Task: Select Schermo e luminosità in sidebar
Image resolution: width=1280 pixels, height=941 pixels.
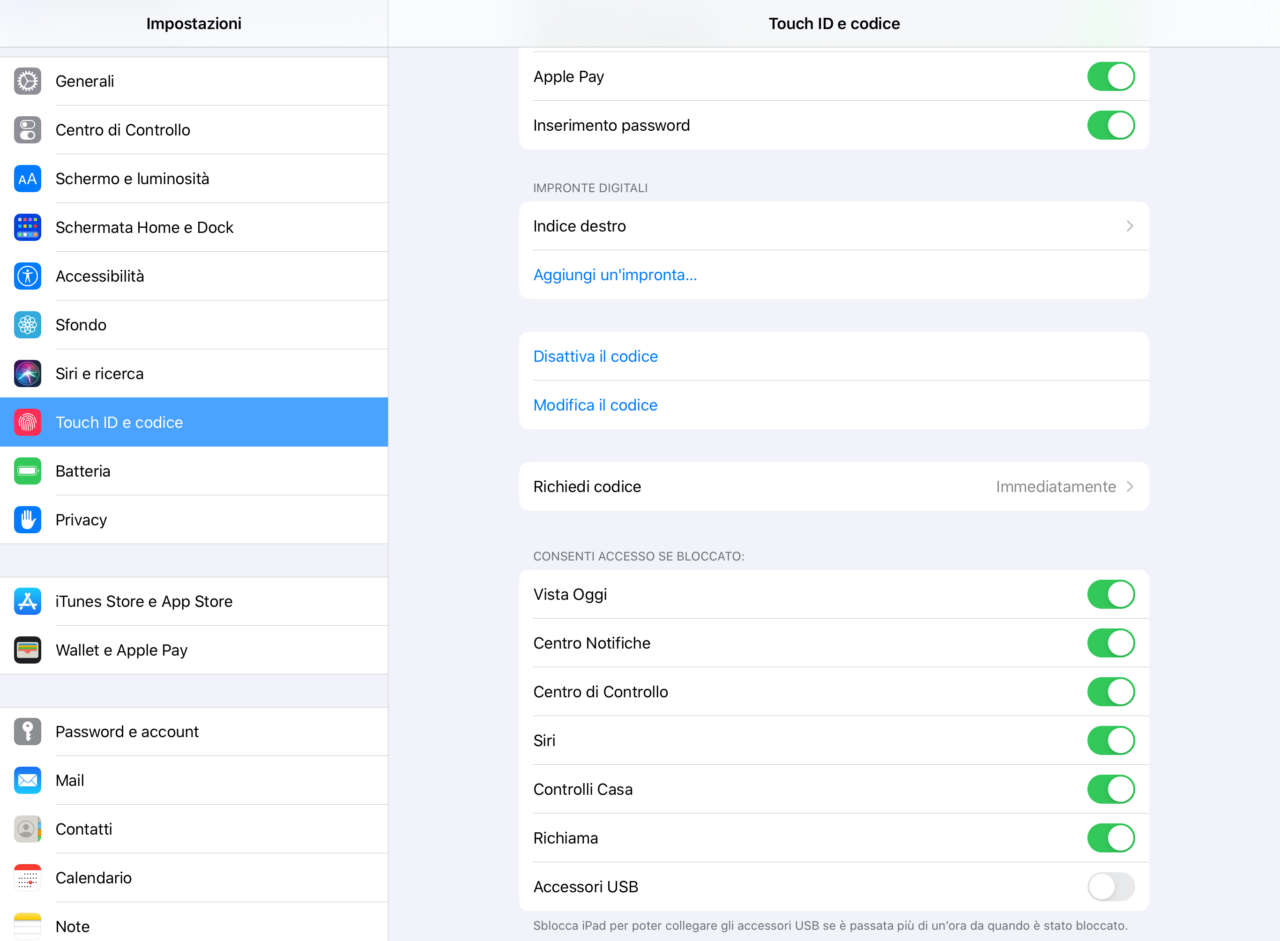Action: [x=132, y=179]
